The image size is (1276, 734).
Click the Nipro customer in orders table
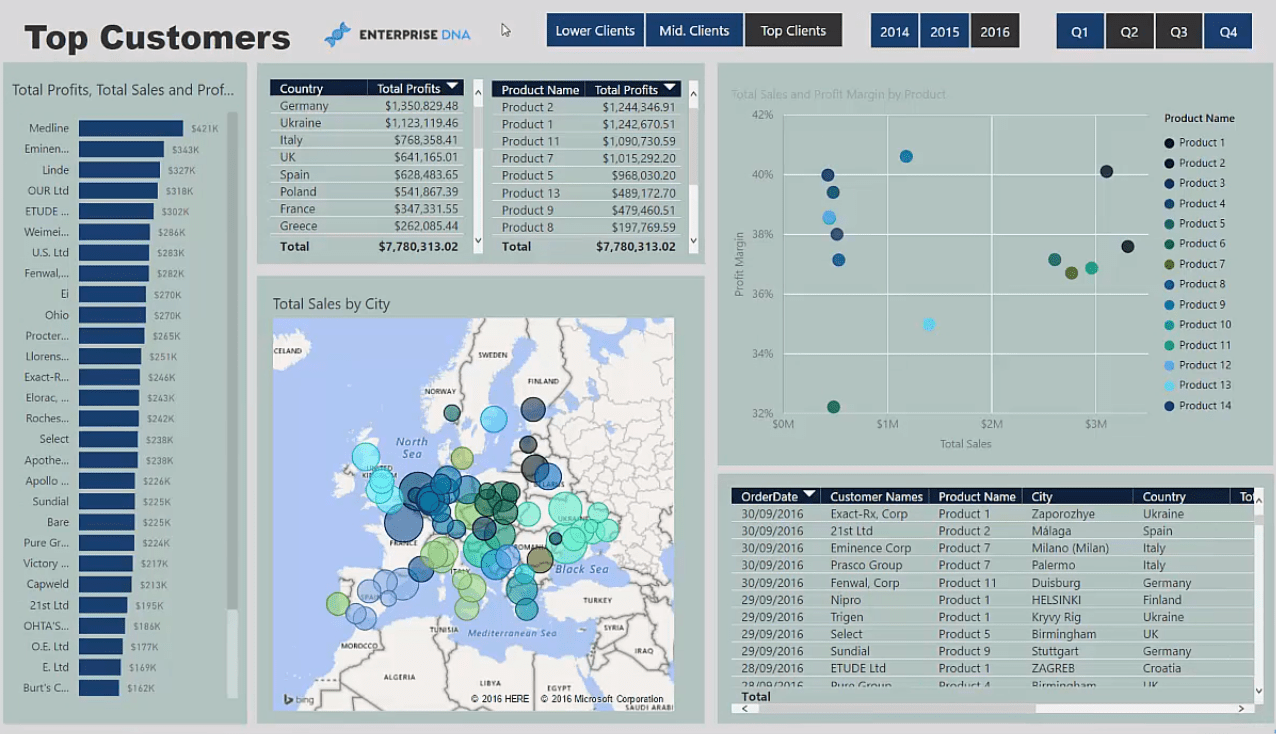coord(845,600)
